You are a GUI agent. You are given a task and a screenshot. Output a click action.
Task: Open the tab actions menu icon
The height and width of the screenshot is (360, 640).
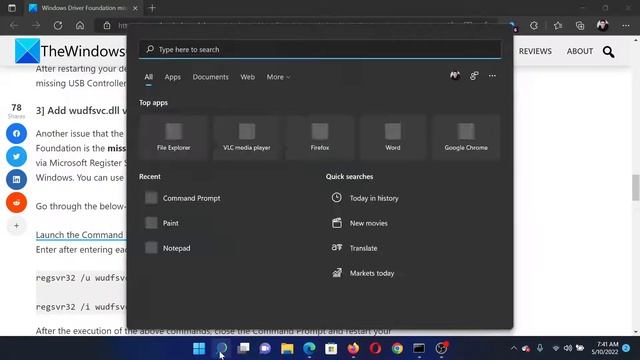point(12,8)
